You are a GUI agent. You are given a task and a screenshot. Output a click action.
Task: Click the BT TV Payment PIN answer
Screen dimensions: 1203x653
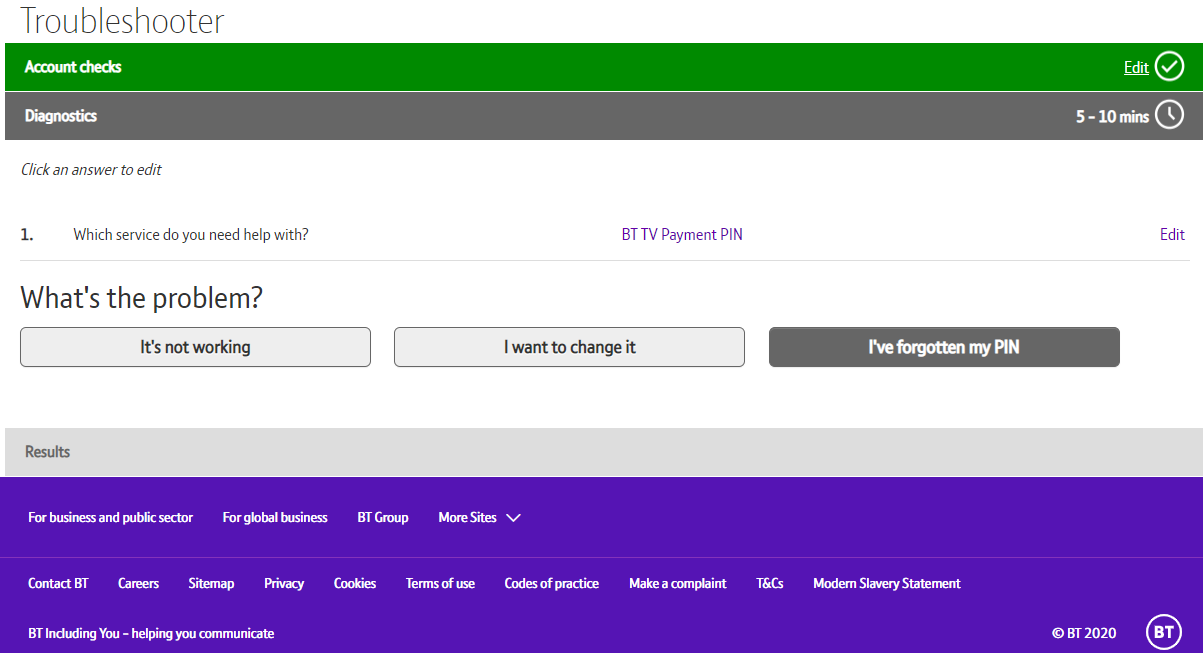pyautogui.click(x=682, y=235)
